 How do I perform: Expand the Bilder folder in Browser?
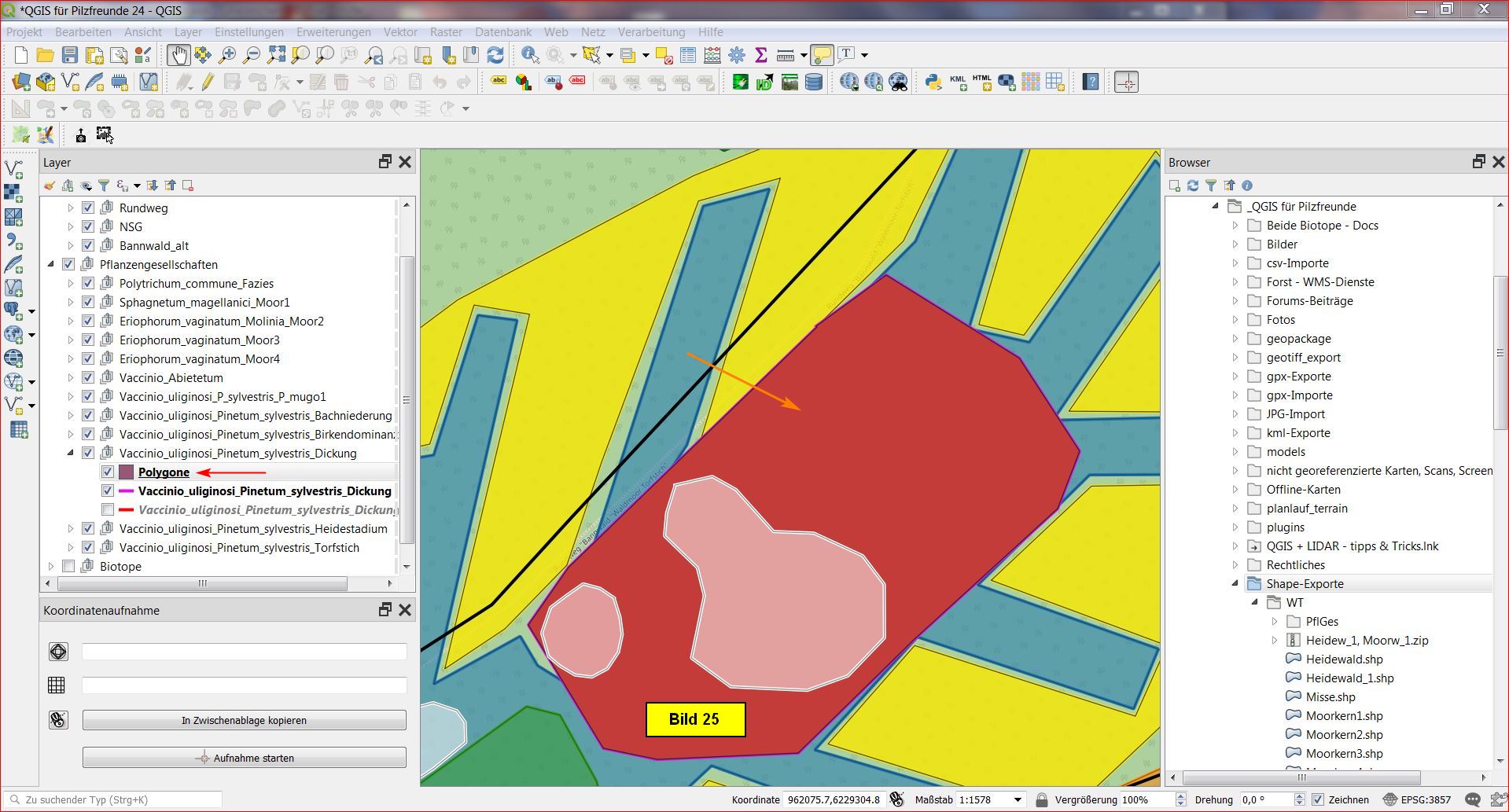(1235, 244)
